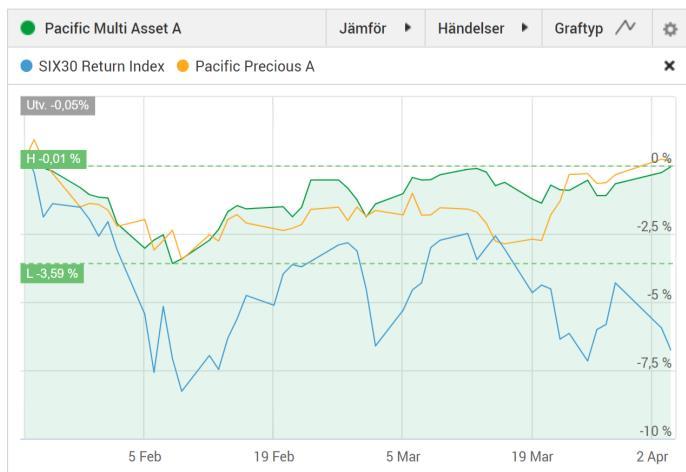This screenshot has width=686, height=472.
Task: Select Pacific Precious A legend label
Action: coord(255,66)
